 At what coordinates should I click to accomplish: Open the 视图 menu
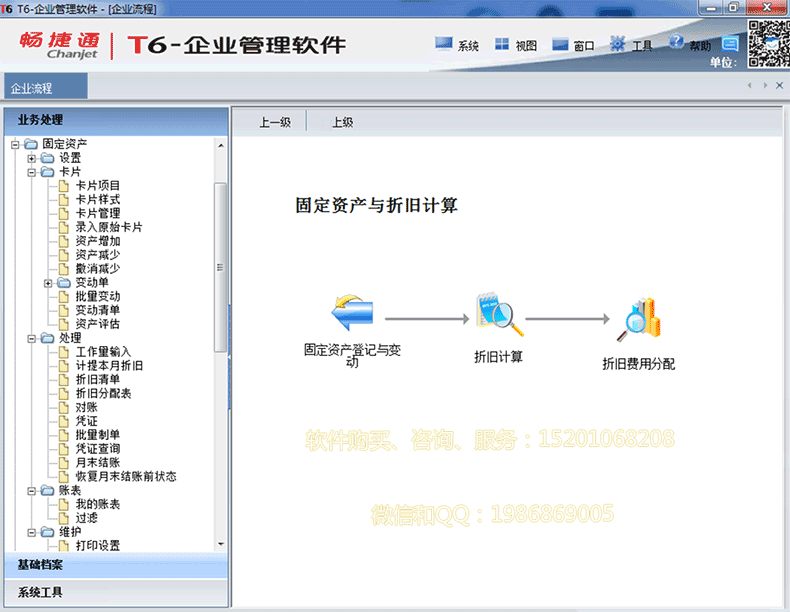click(526, 46)
